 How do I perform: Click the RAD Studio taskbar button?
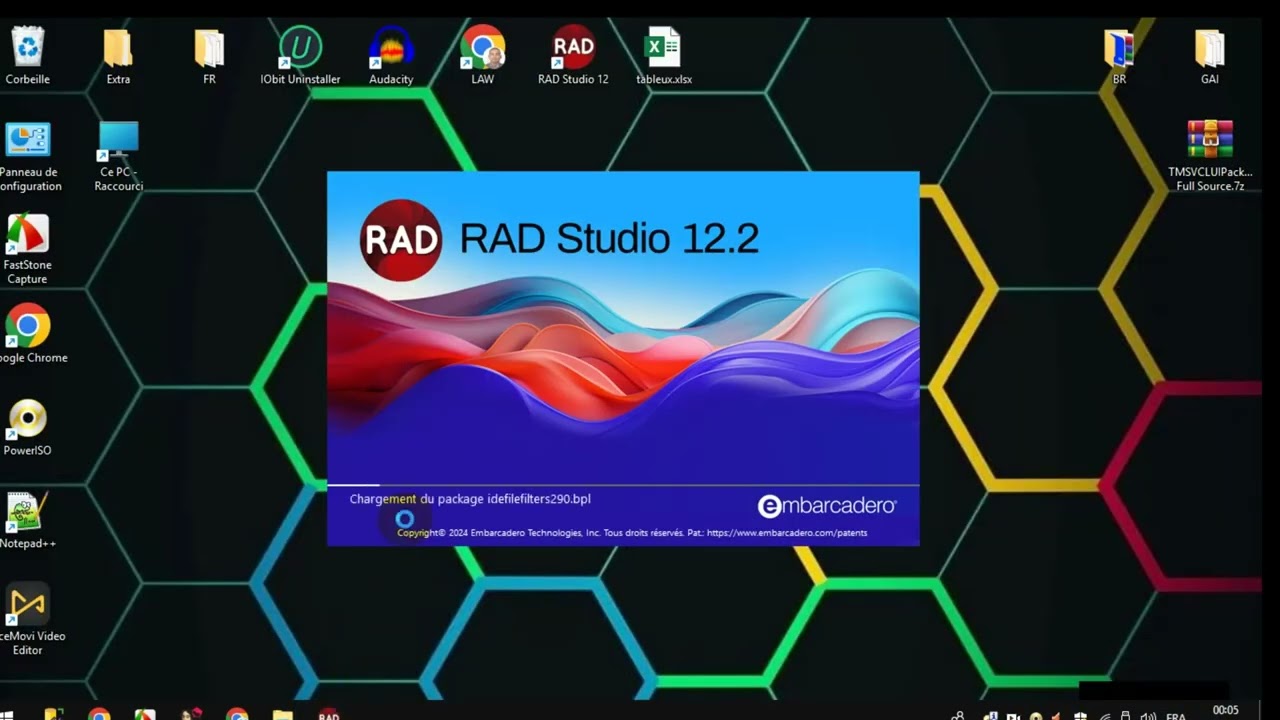pyautogui.click(x=328, y=714)
